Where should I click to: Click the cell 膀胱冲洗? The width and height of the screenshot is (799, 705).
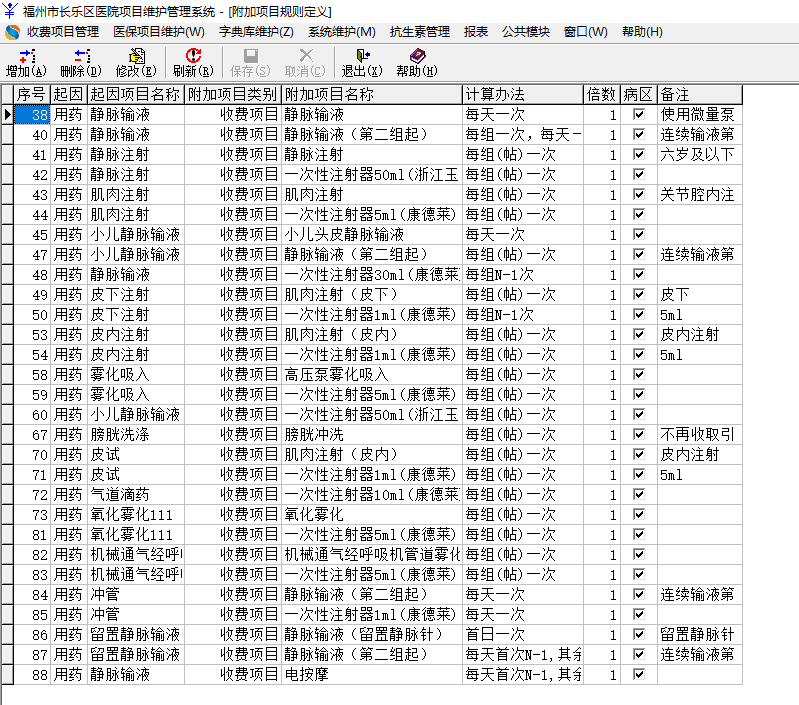tap(371, 434)
